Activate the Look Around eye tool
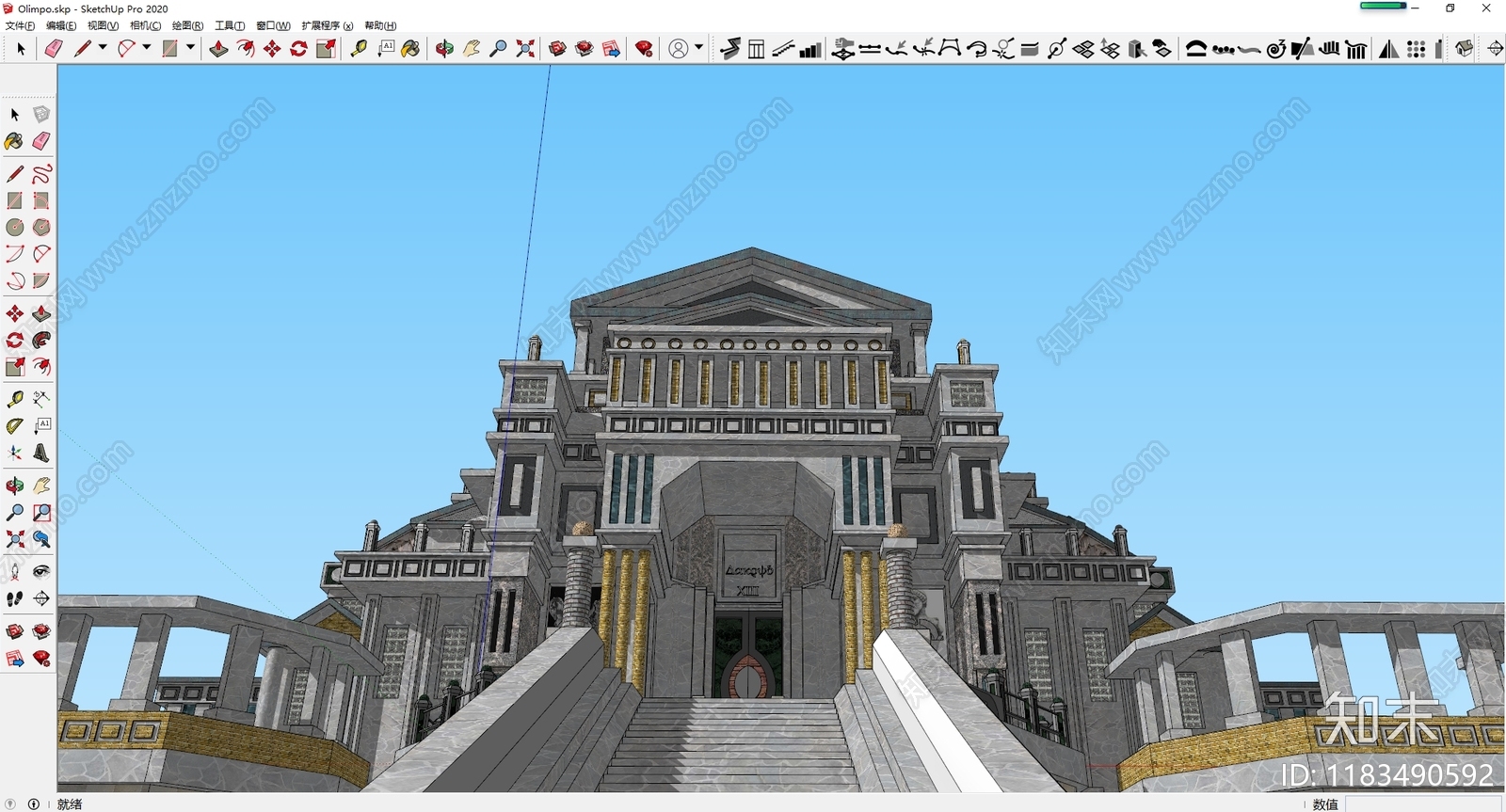The image size is (1506, 812). tap(41, 571)
